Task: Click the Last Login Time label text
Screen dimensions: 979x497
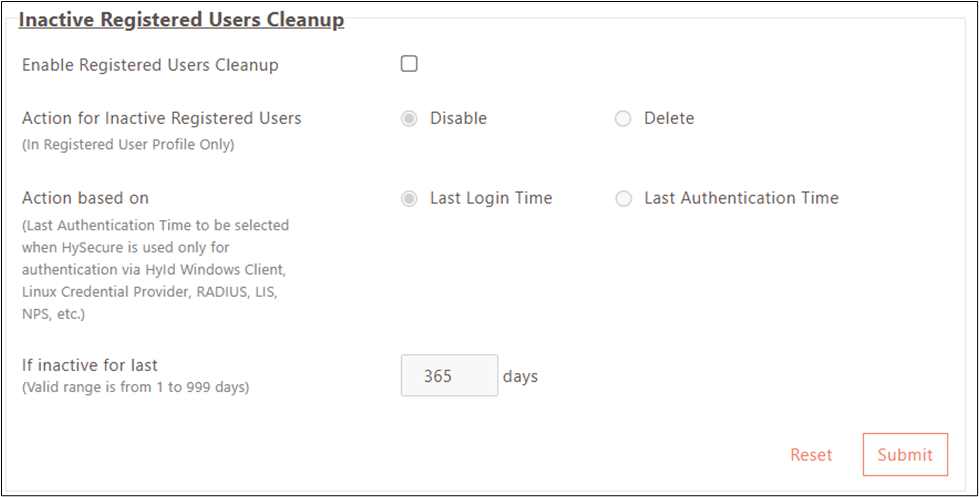Action: coord(491,199)
